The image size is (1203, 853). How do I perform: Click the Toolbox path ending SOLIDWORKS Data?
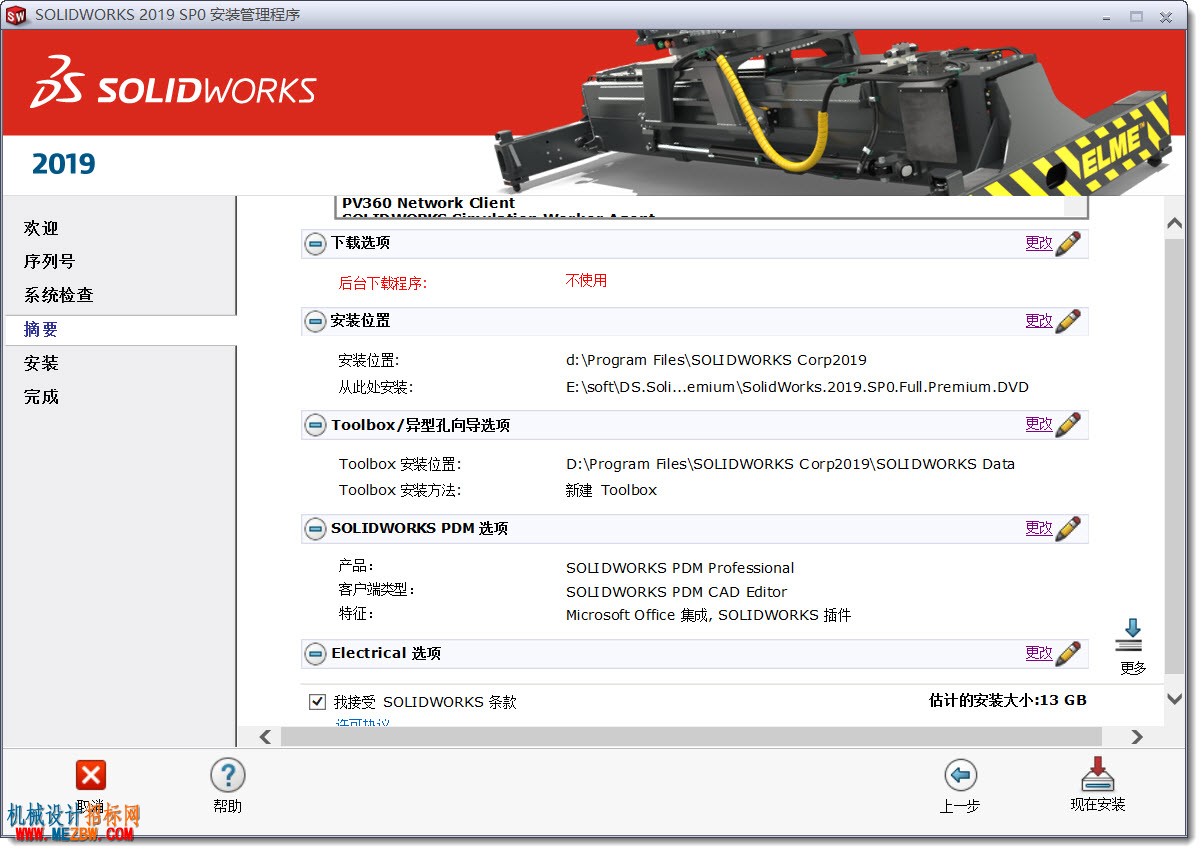click(790, 464)
